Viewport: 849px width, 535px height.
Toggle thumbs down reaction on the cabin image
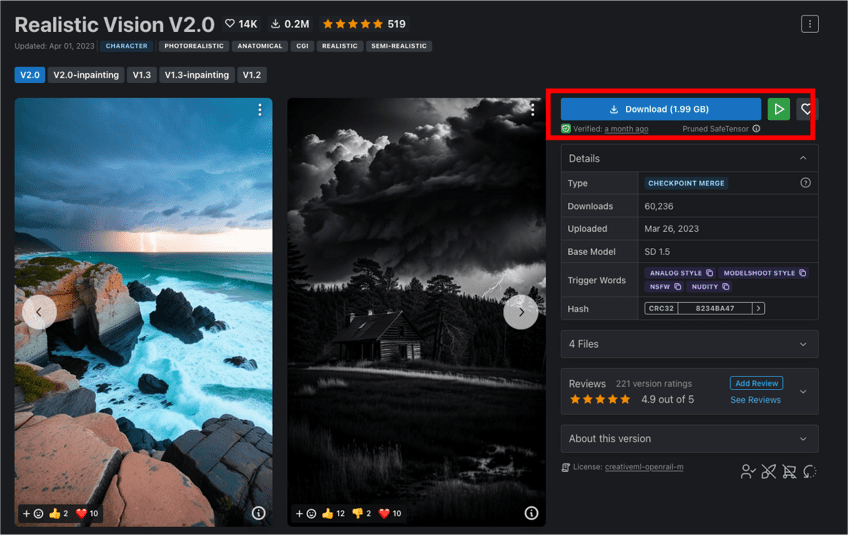[362, 513]
